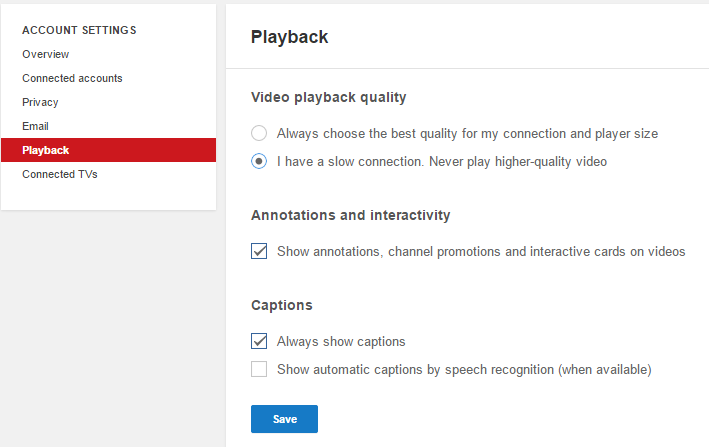Enable automatic captions by speech recognition
This screenshot has width=709, height=447.
(259, 369)
